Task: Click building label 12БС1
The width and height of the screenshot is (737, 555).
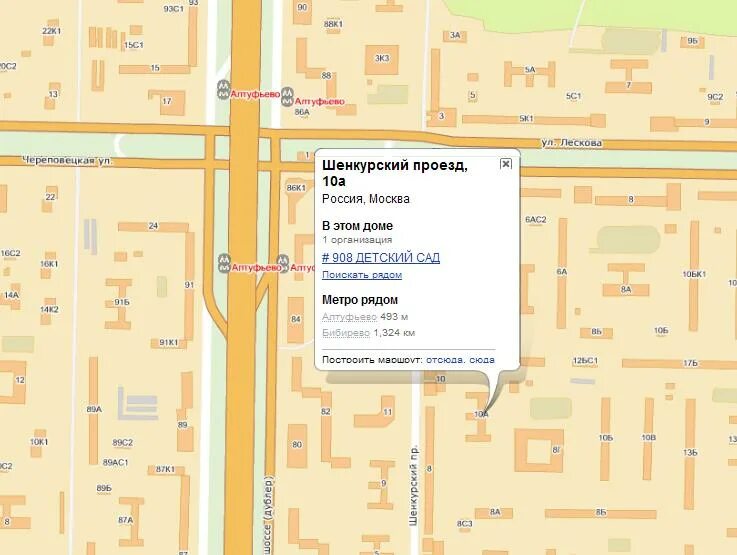Action: pyautogui.click(x=585, y=361)
